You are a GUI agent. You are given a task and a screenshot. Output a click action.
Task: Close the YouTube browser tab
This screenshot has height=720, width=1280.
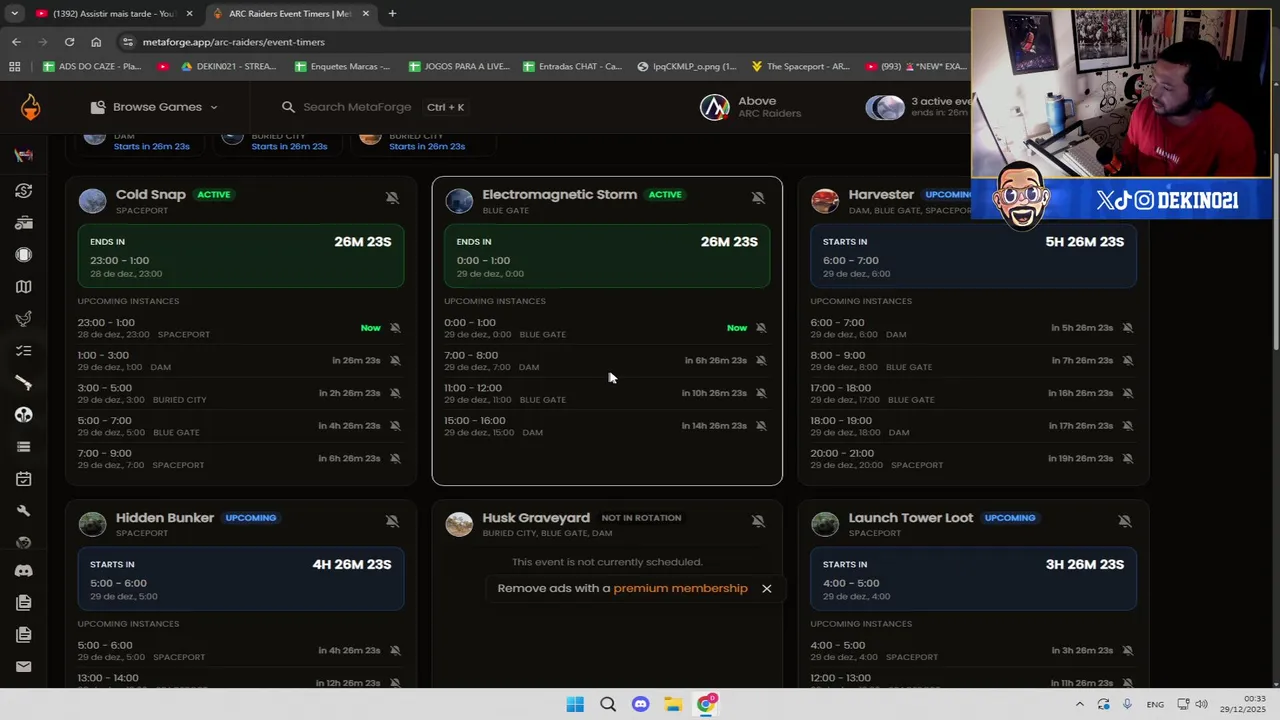189,14
